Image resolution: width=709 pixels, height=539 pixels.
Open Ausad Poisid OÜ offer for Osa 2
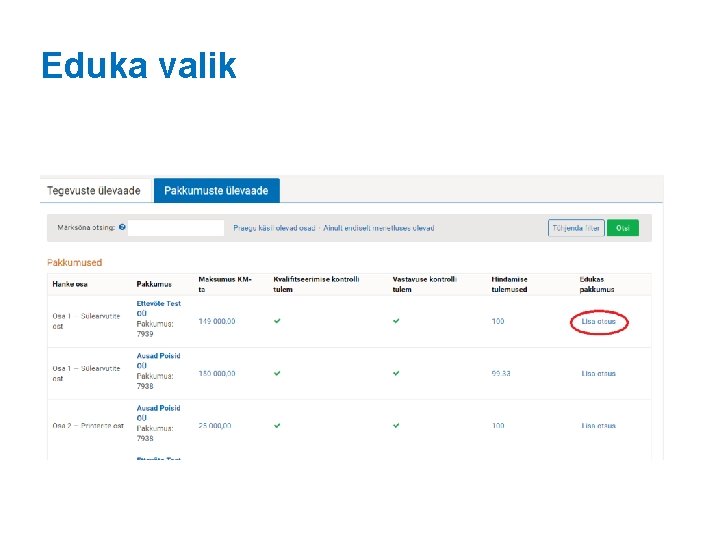pyautogui.click(x=158, y=413)
